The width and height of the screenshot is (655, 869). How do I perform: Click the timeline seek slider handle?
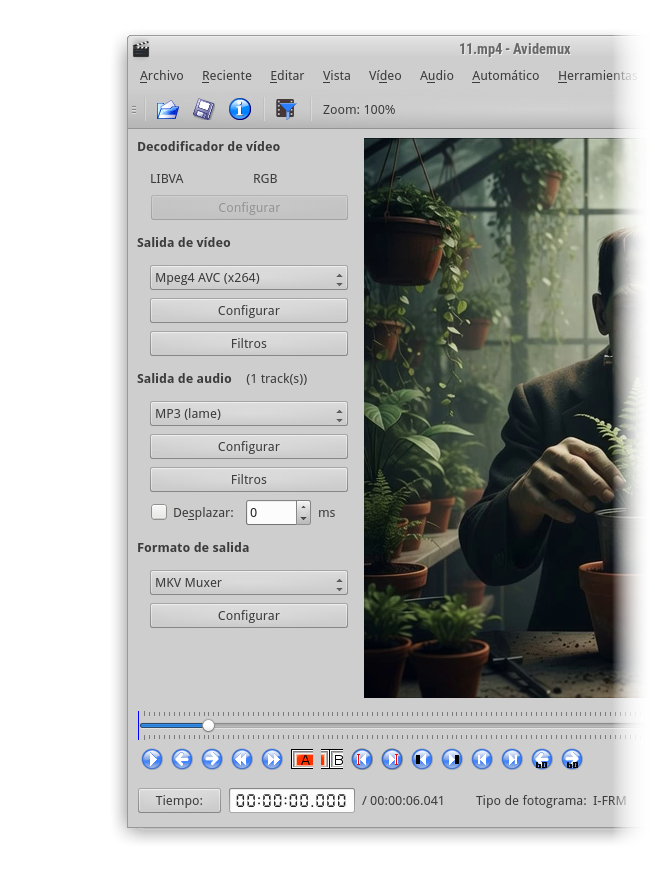coord(208,725)
